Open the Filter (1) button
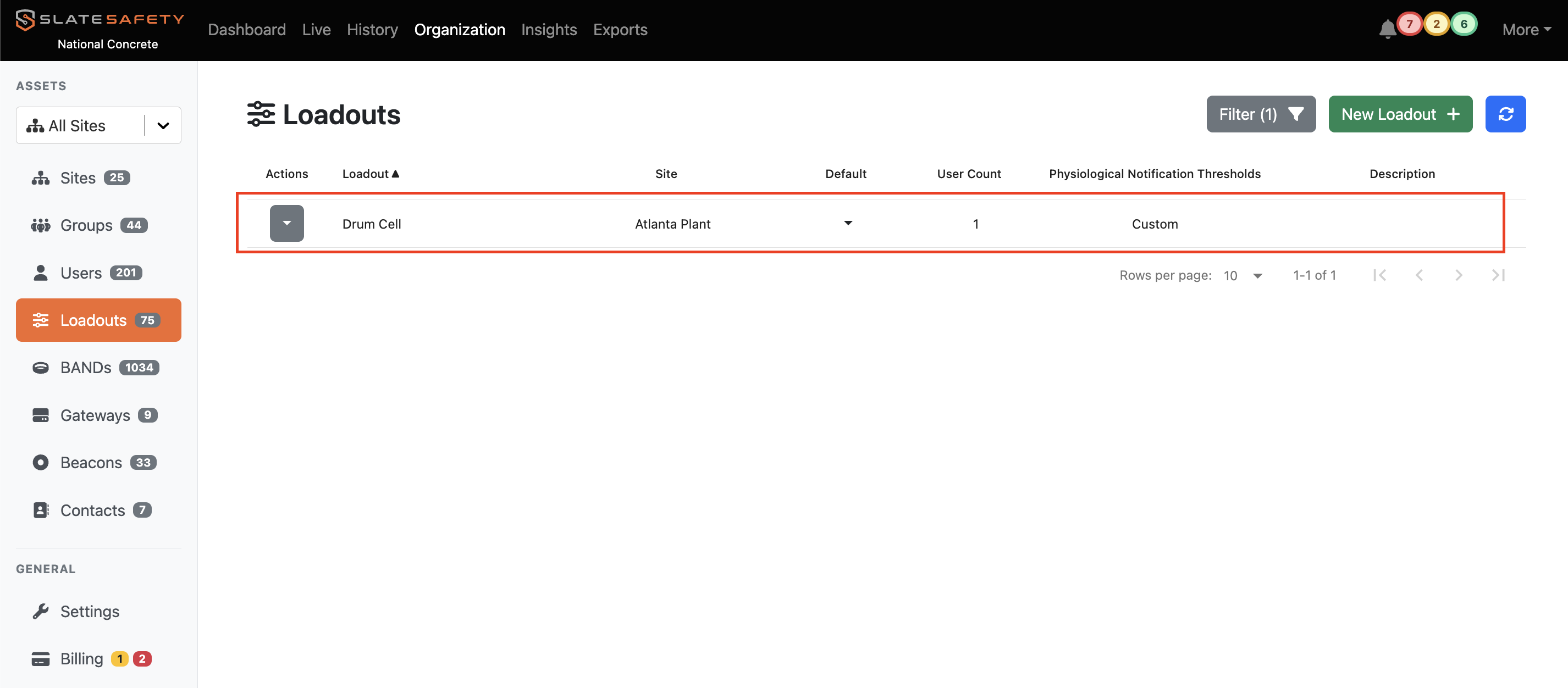Viewport: 1568px width, 688px height. [x=1260, y=114]
